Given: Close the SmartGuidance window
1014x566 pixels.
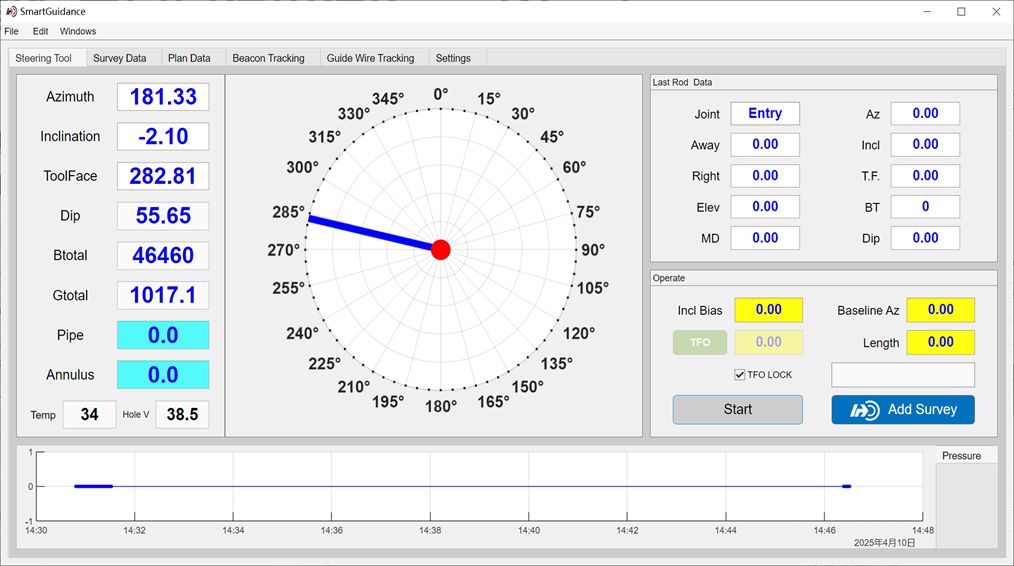Looking at the screenshot, I should [996, 12].
